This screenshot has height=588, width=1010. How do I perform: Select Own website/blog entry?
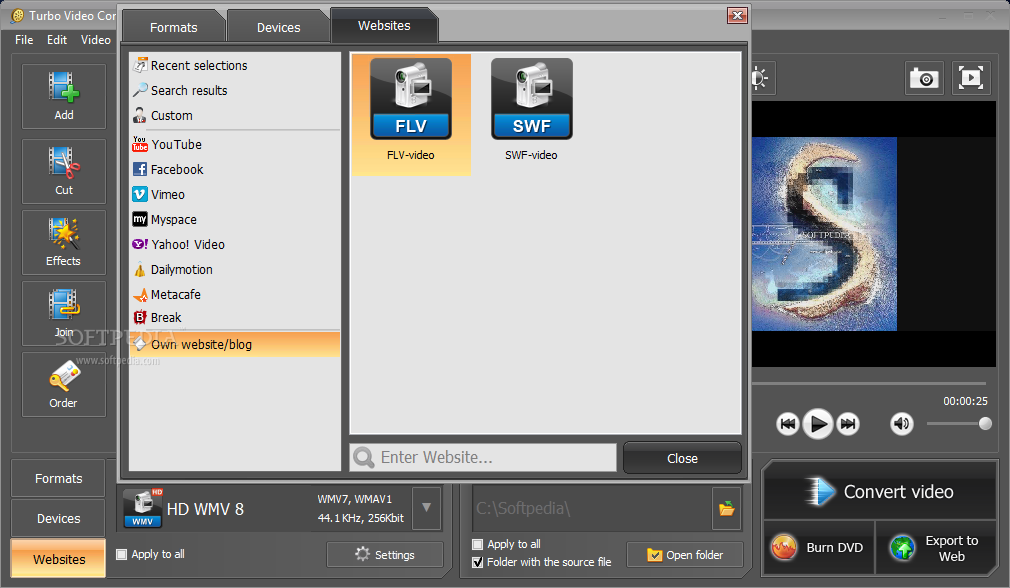(235, 345)
